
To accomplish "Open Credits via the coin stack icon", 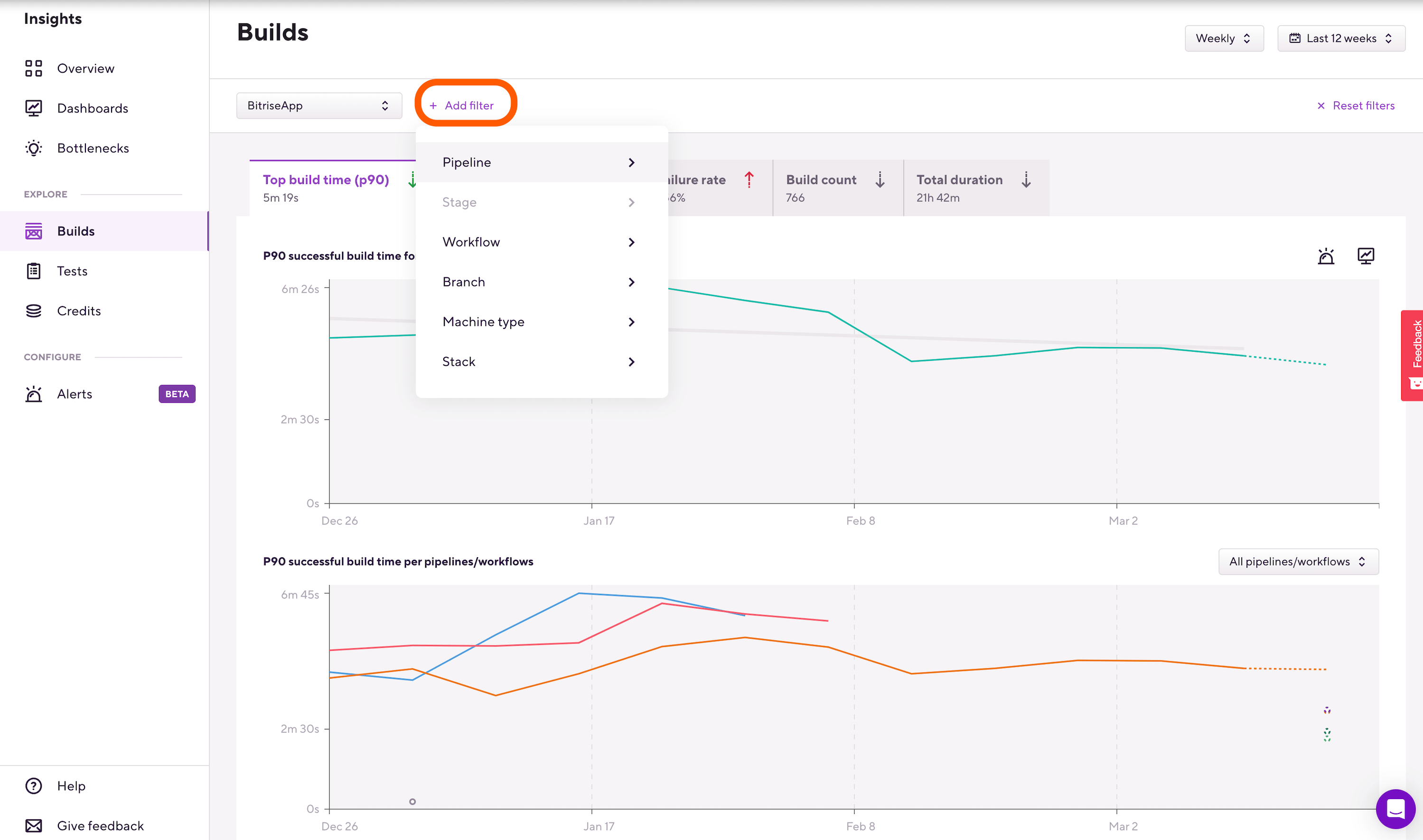I will pos(33,311).
